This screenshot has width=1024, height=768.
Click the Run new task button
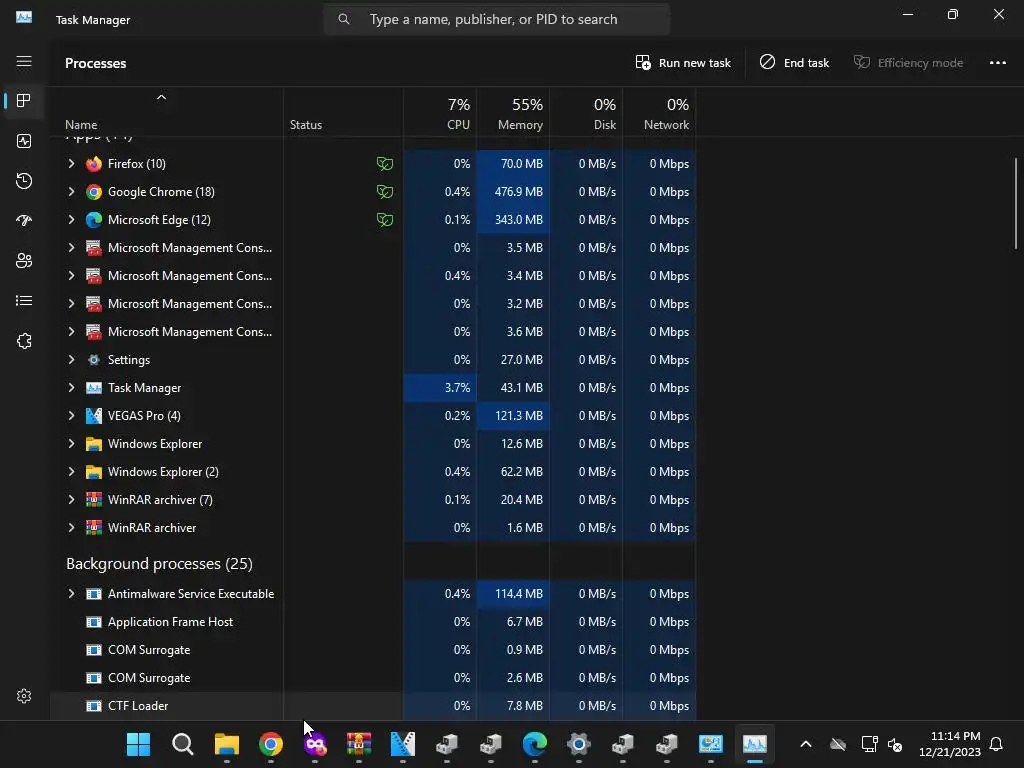[x=683, y=63]
